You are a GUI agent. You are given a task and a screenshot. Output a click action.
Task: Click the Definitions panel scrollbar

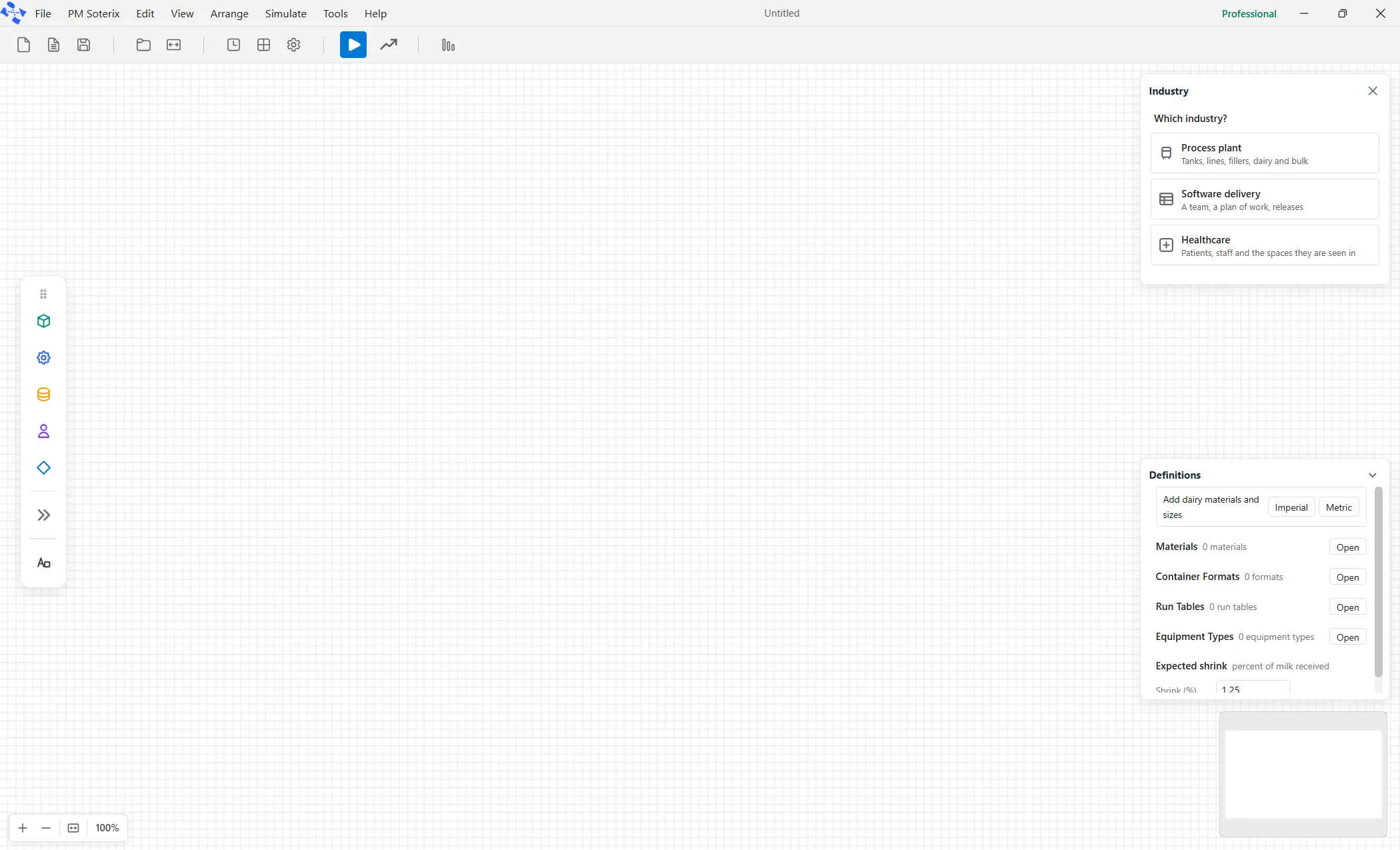click(x=1378, y=582)
